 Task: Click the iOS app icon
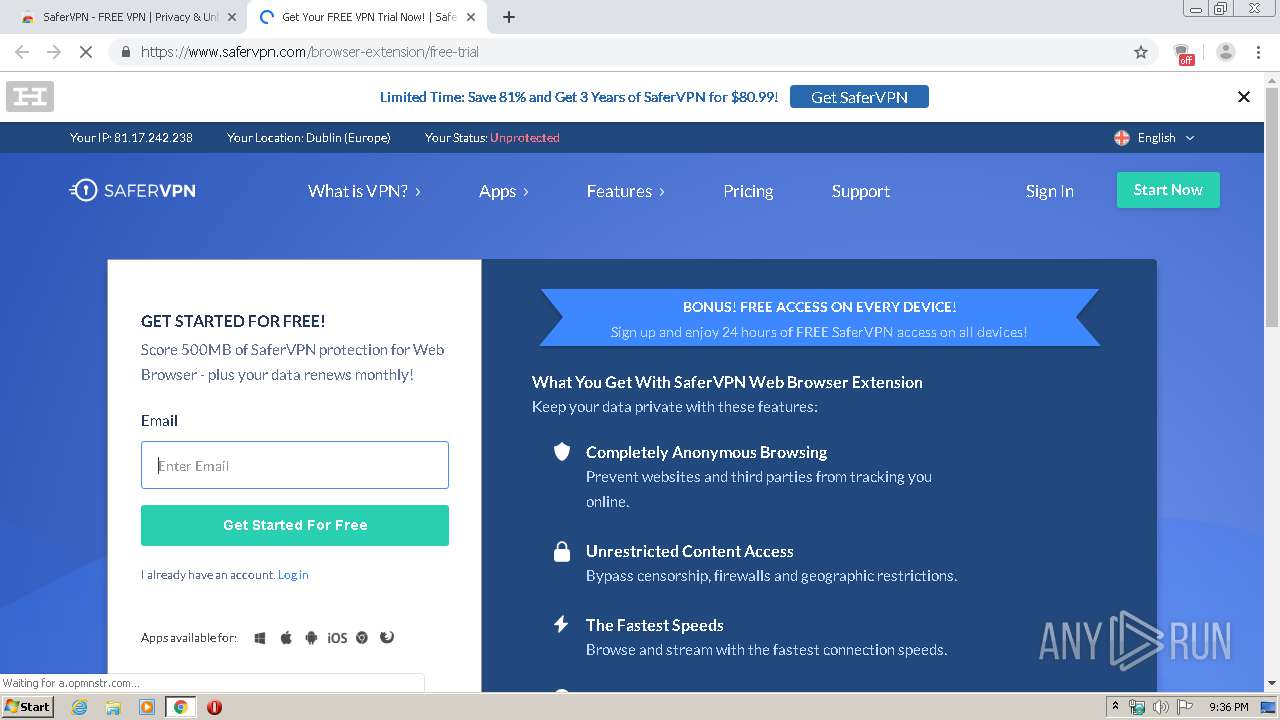pyautogui.click(x=337, y=638)
